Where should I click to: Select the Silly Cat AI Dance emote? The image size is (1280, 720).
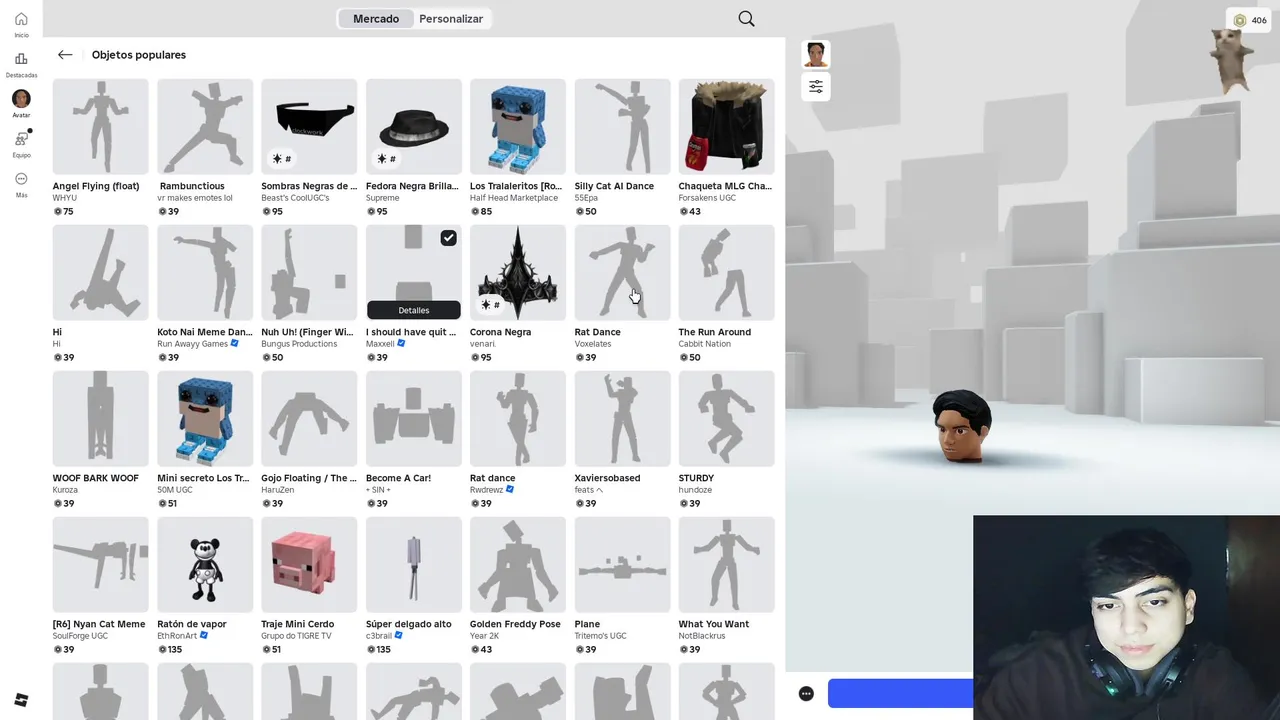point(622,127)
